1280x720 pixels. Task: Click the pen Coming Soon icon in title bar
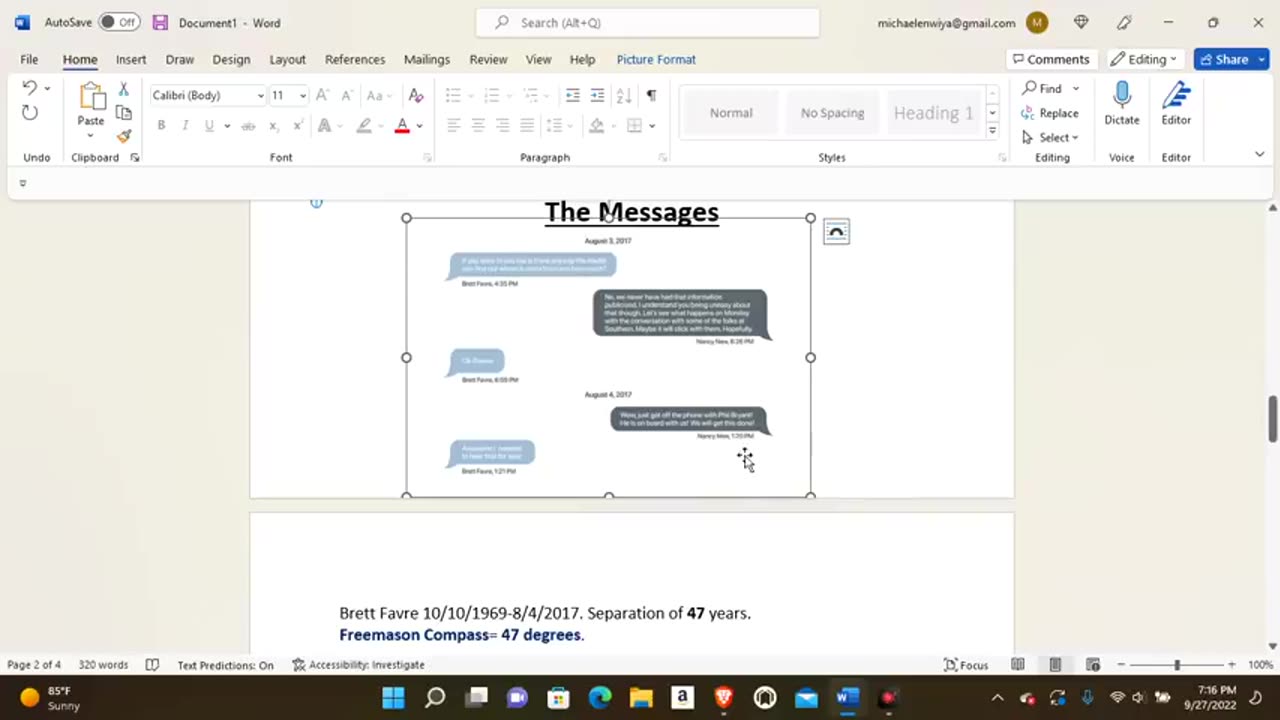1125,22
